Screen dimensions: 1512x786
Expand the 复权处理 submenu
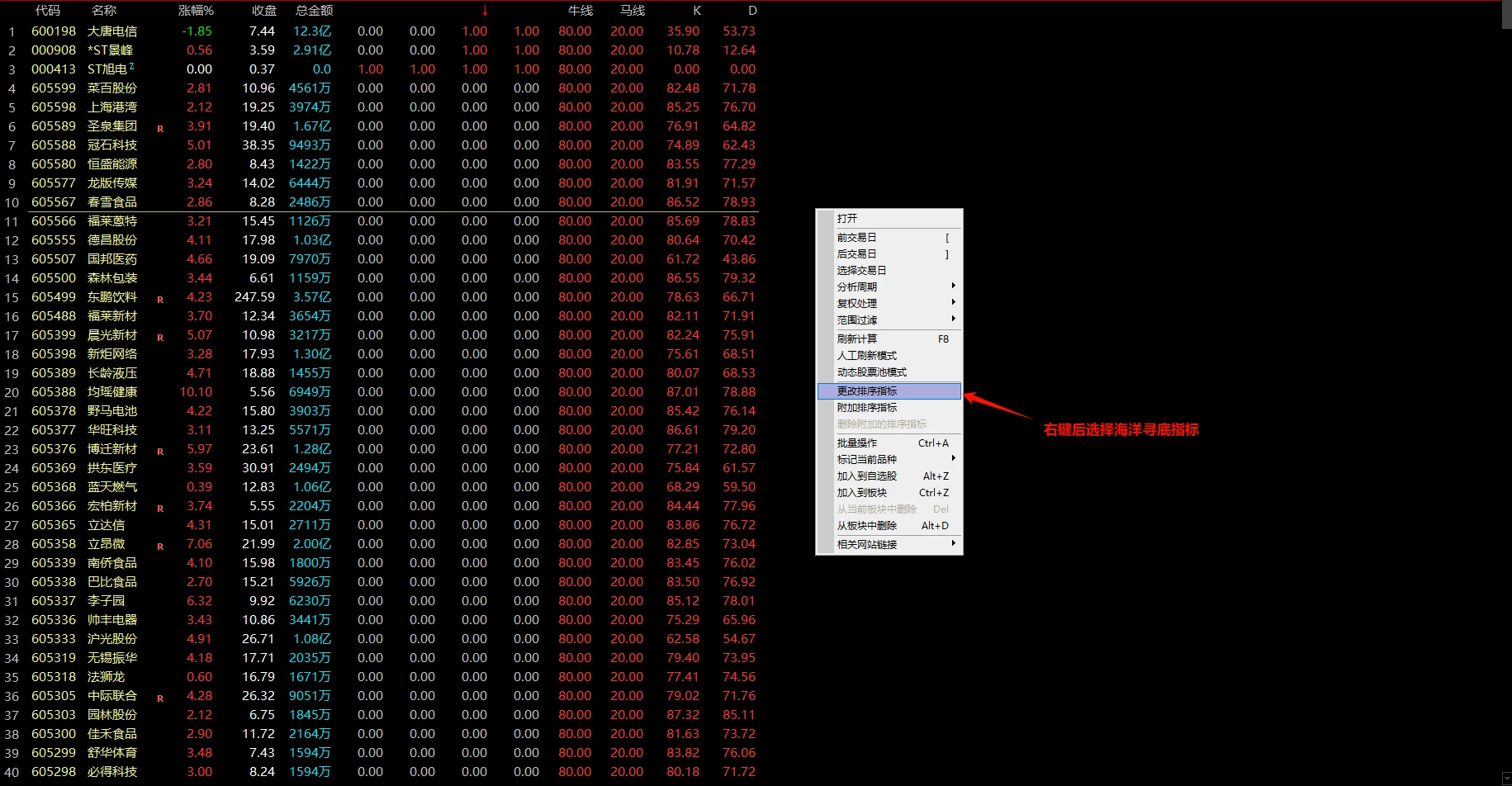889,303
